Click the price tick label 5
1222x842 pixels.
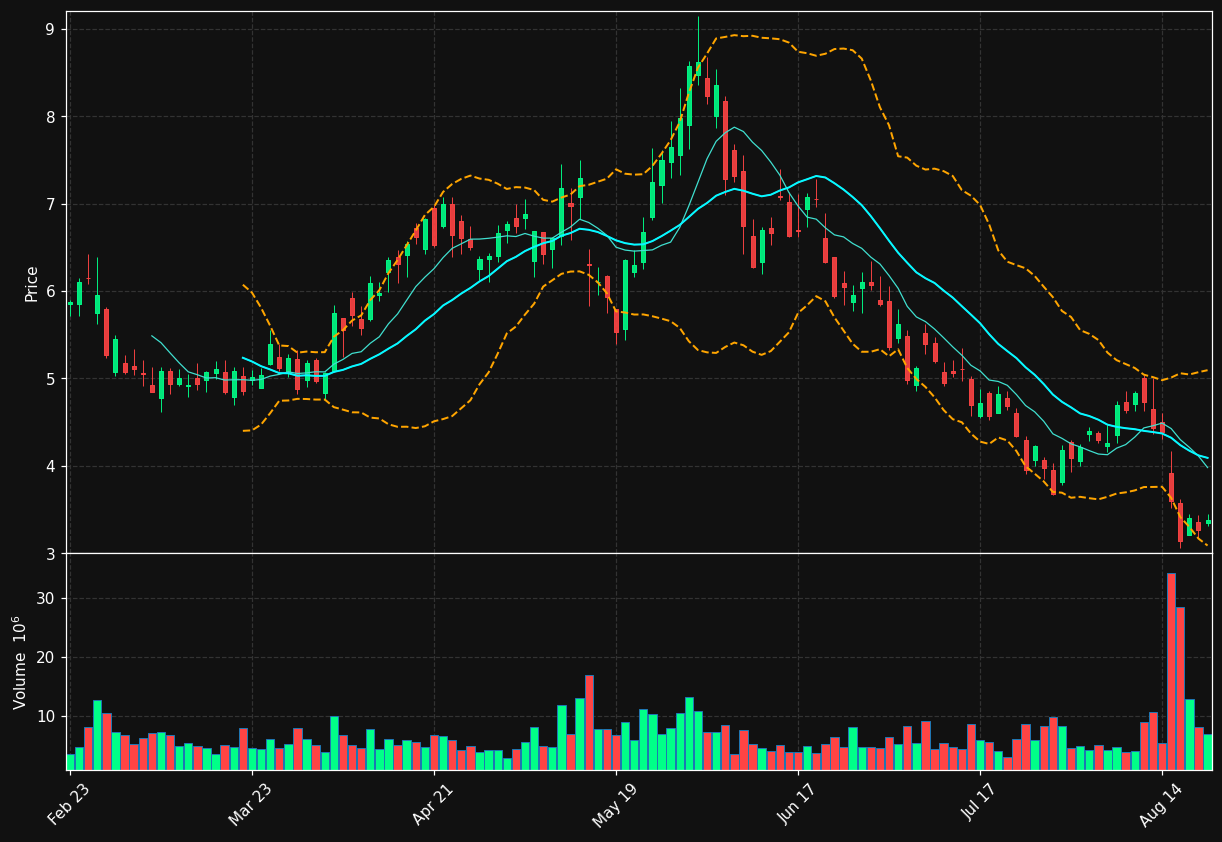[50, 379]
